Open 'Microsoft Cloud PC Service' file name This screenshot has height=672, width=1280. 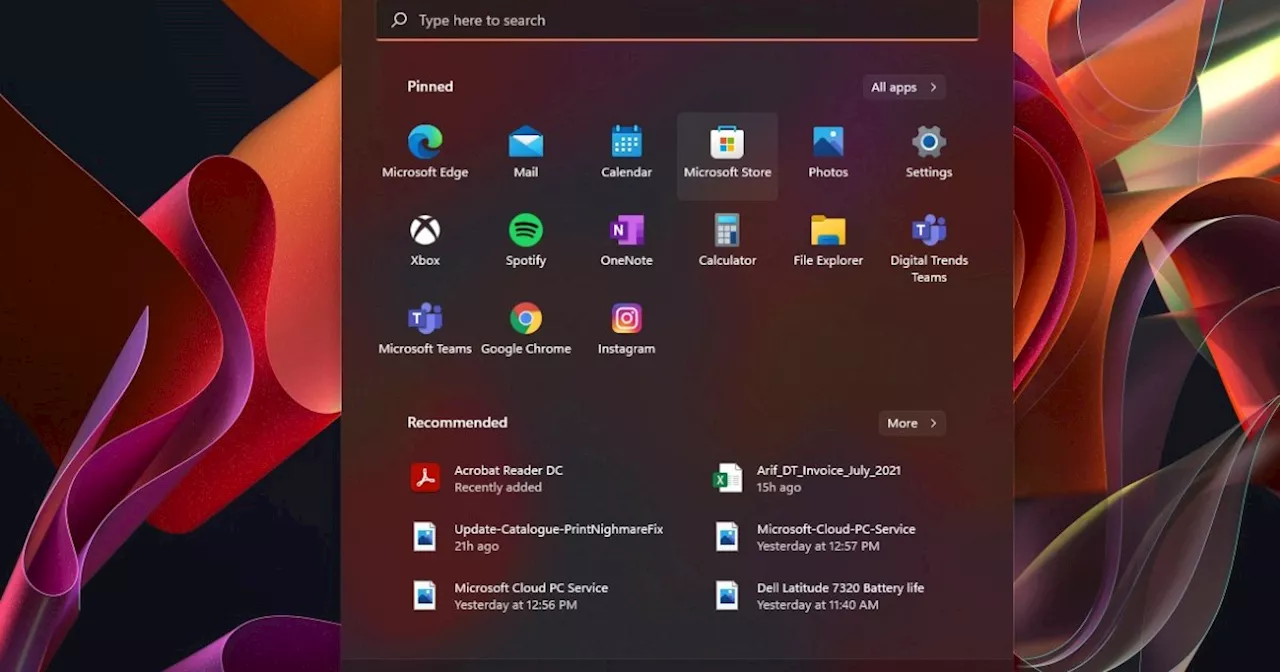(531, 588)
